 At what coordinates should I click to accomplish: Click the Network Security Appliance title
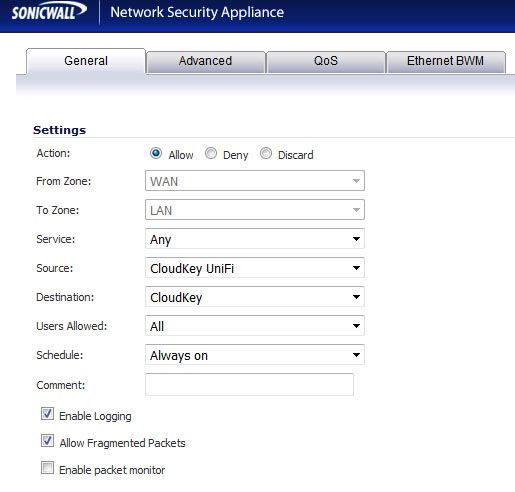(x=197, y=12)
